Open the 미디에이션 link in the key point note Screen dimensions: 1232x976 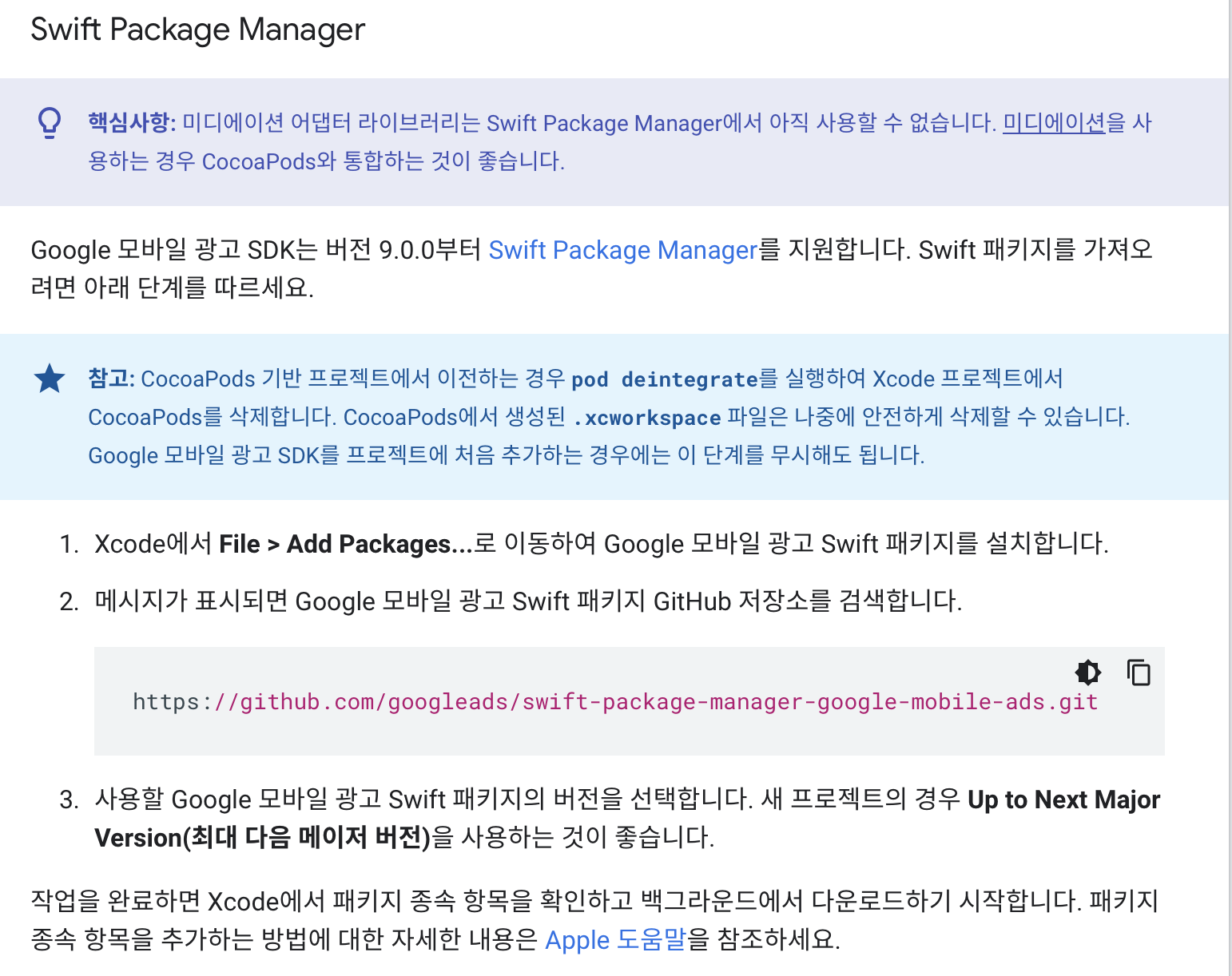(1054, 123)
